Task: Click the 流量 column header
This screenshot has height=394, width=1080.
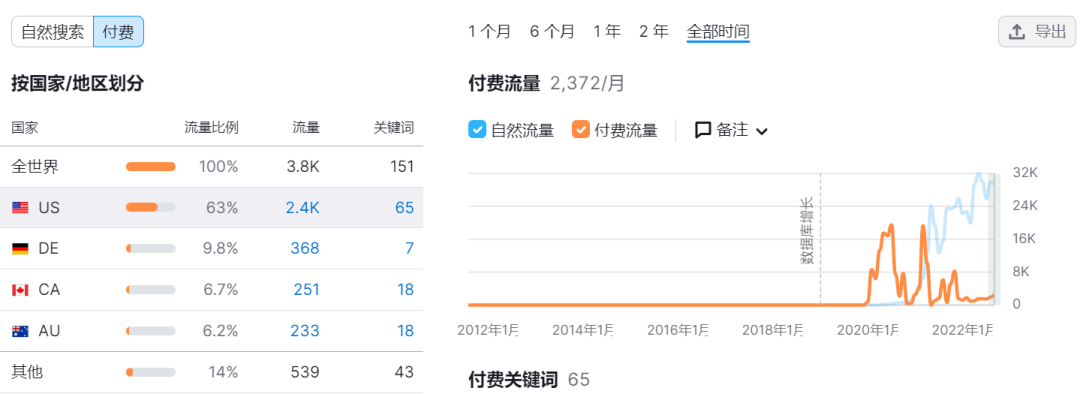Action: tap(306, 128)
